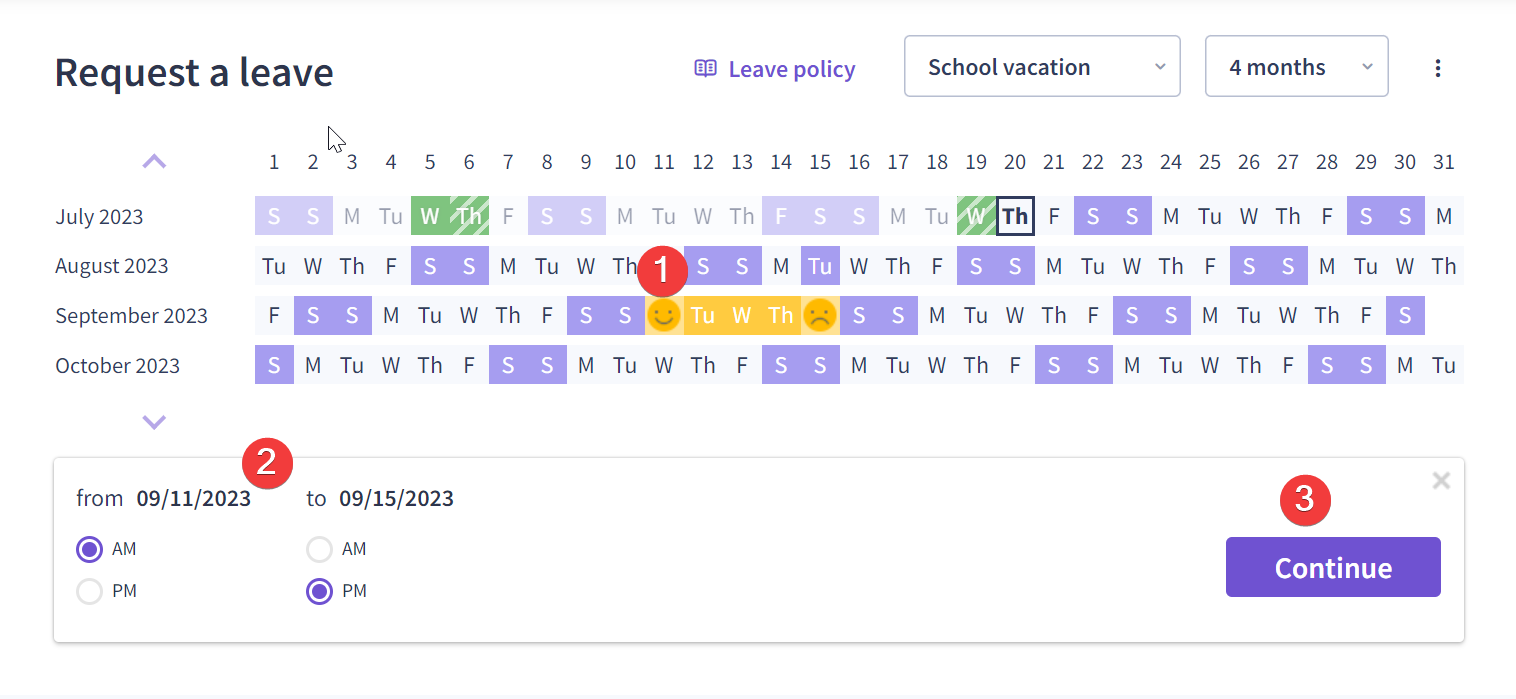The image size is (1516, 699).
Task: Show later months with down chevron
Action: click(x=154, y=422)
